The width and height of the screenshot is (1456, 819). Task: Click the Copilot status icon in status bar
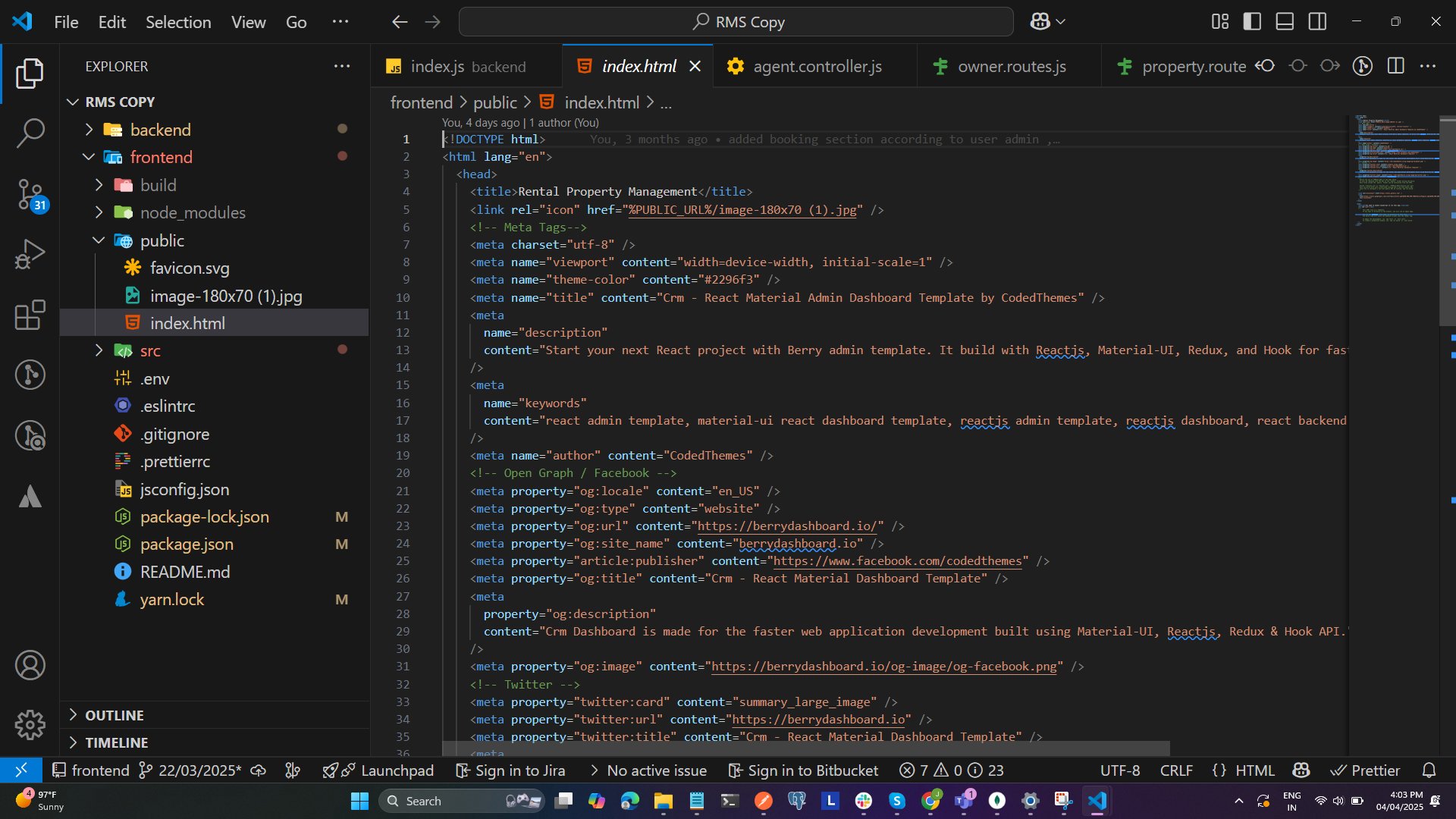click(x=1301, y=770)
